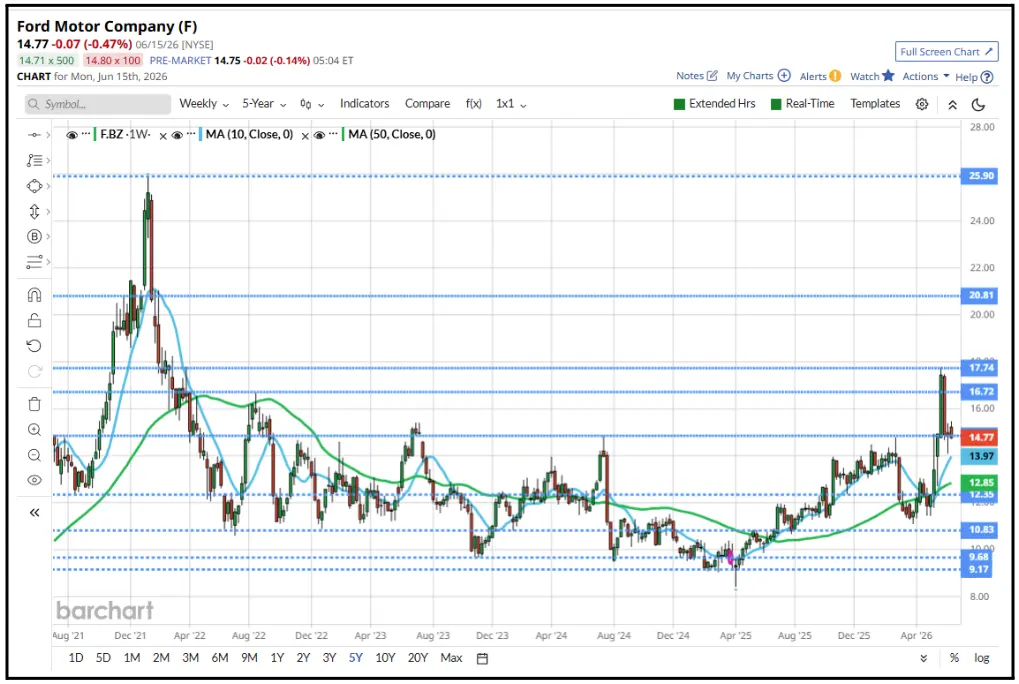1019x684 pixels.
Task: Open the Full Screen Chart
Action: coord(946,52)
